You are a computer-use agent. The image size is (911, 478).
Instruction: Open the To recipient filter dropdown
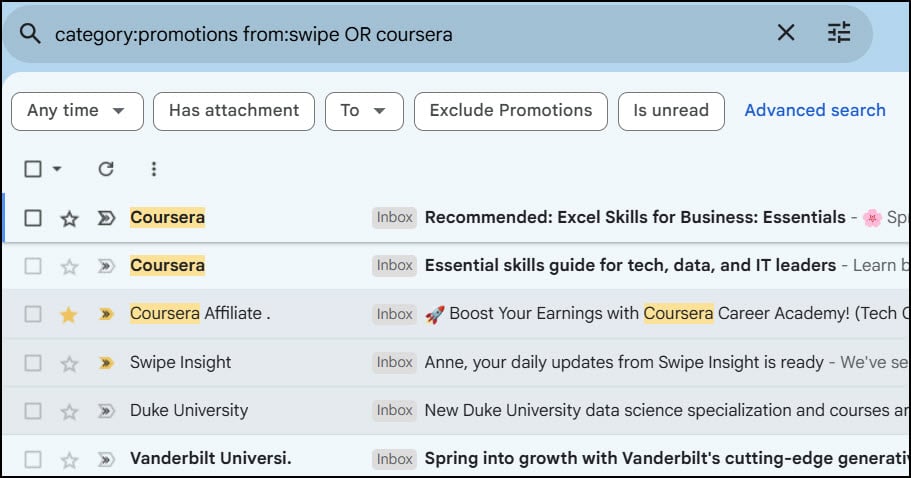point(364,111)
